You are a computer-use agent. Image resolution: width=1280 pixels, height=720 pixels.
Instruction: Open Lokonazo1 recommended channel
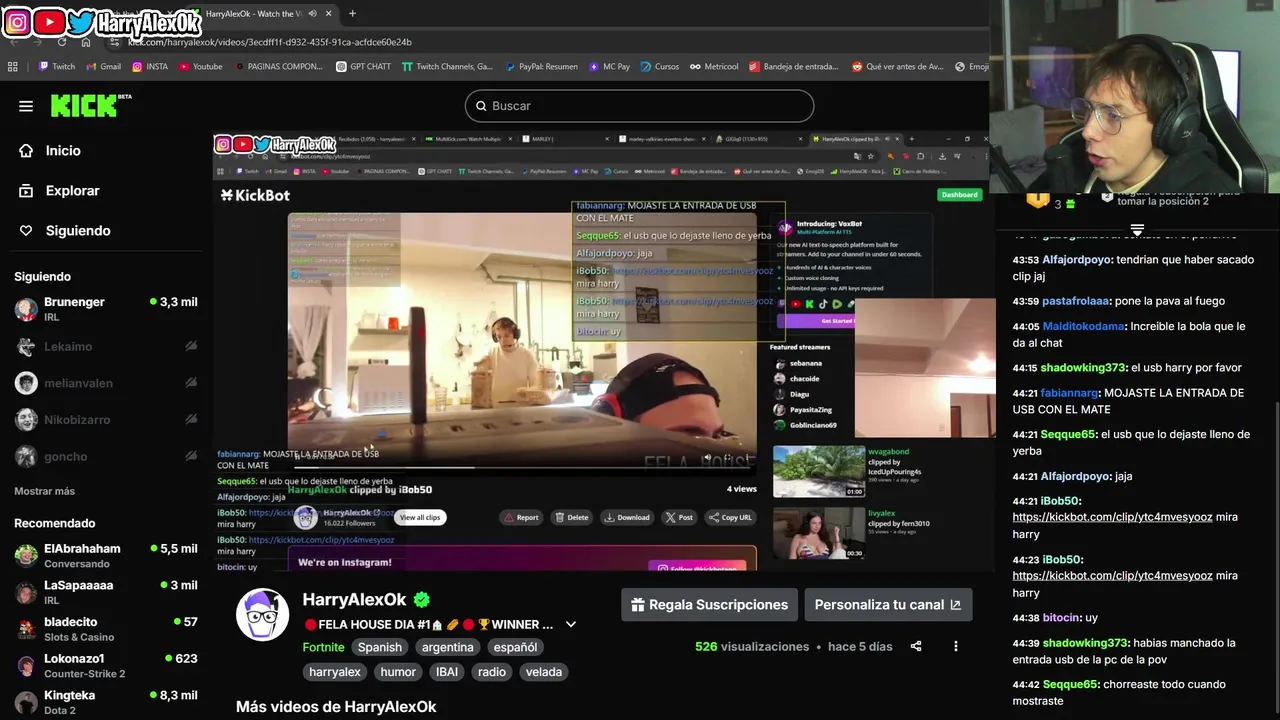tap(105, 666)
